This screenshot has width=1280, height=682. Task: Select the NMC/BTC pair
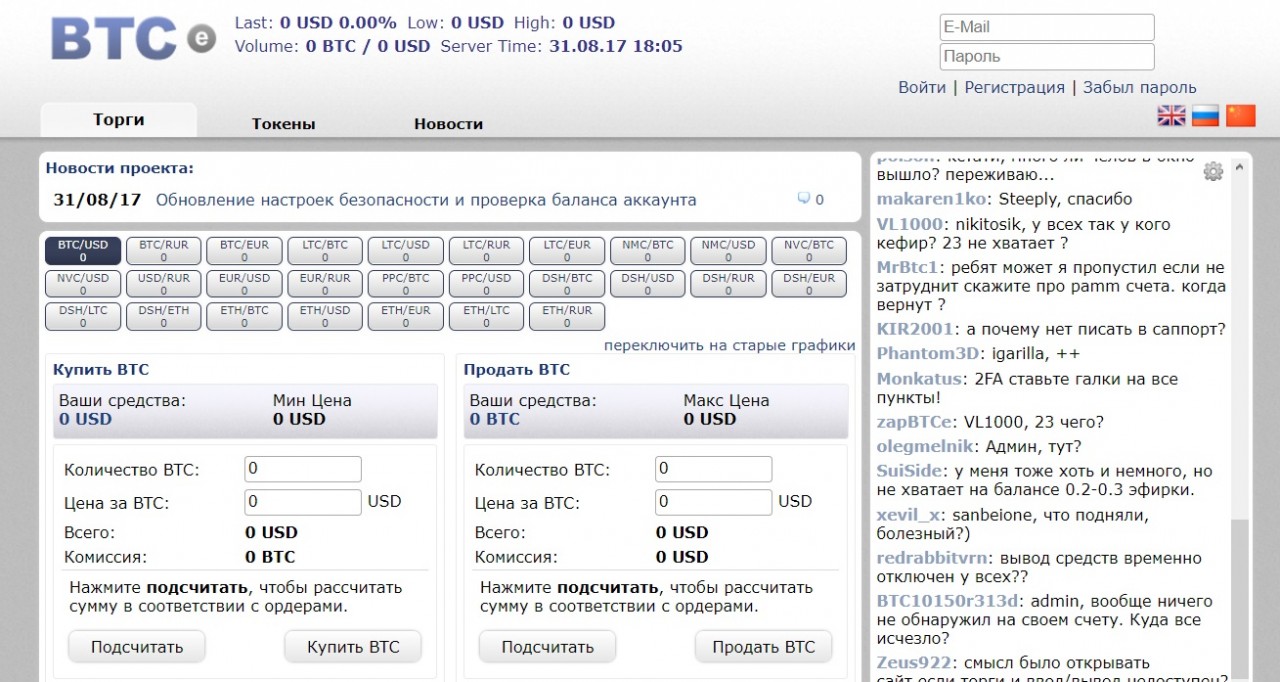pos(648,251)
